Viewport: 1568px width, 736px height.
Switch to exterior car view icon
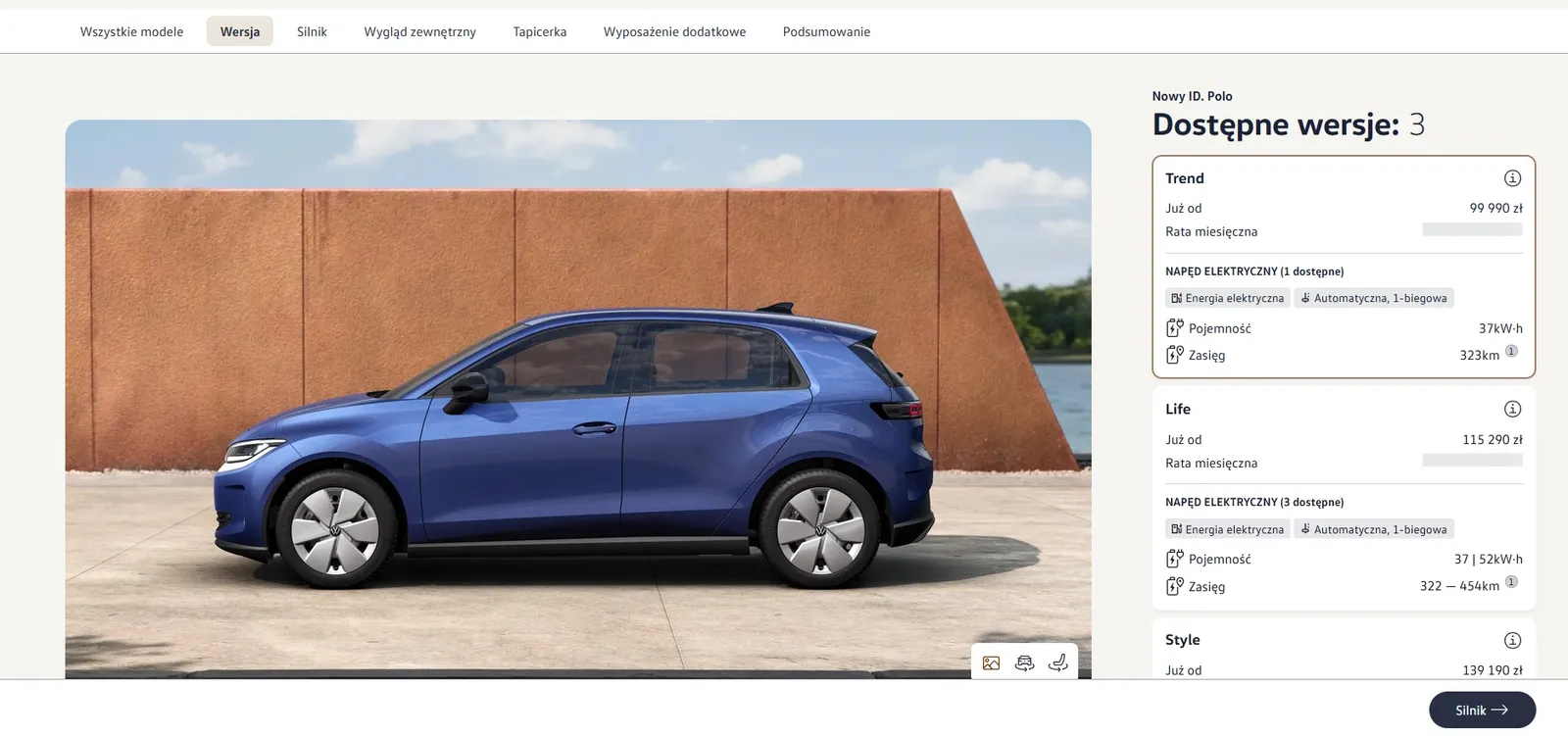(1024, 663)
